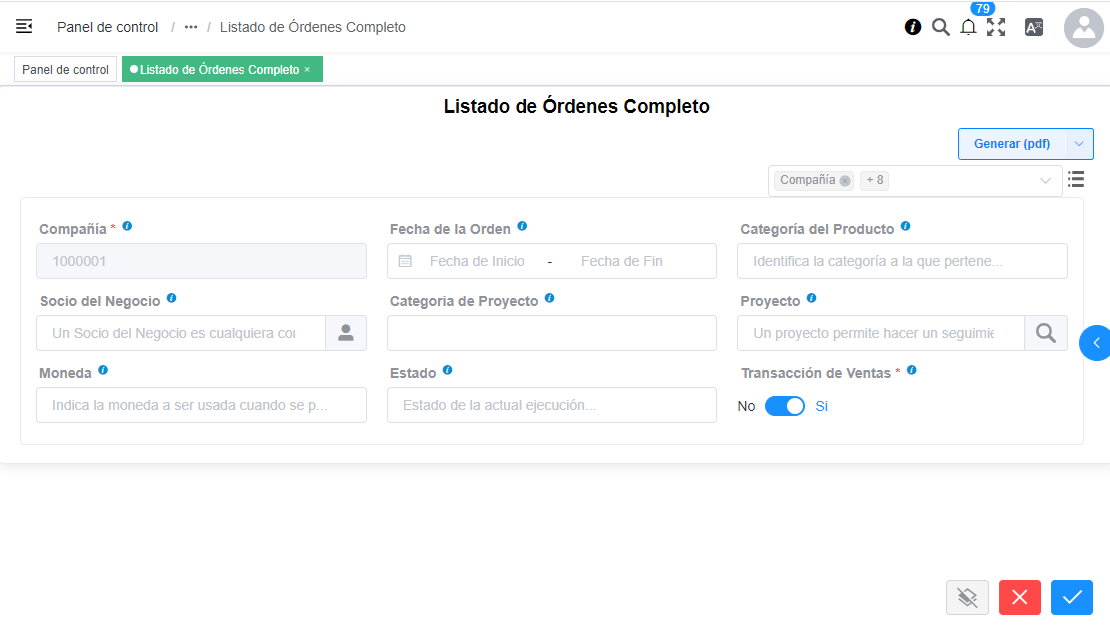This screenshot has width=1110, height=630.
Task: Click the business partner icon beside Socio del Negocio
Action: [x=346, y=332]
